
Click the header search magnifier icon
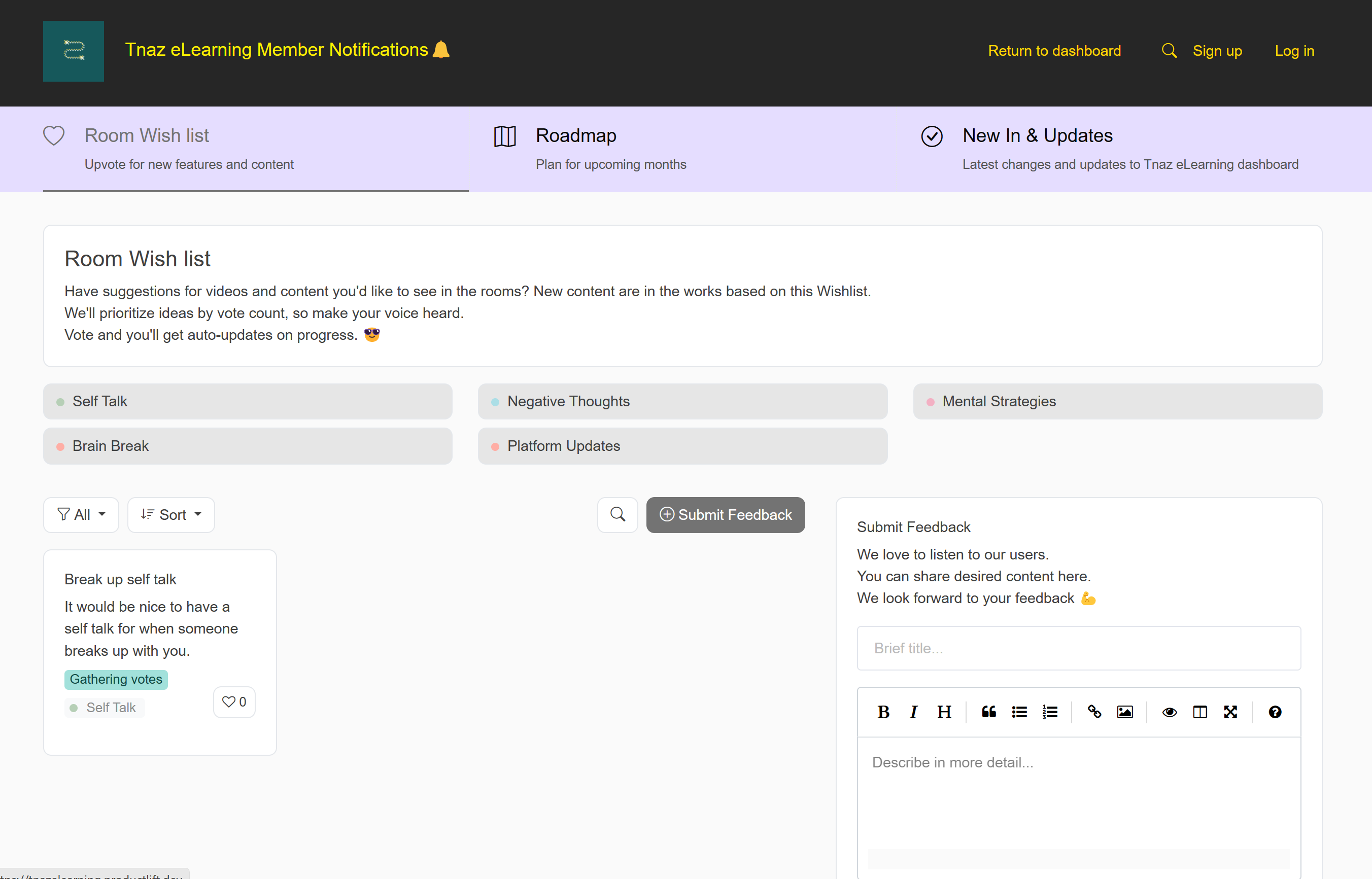[x=1169, y=51]
